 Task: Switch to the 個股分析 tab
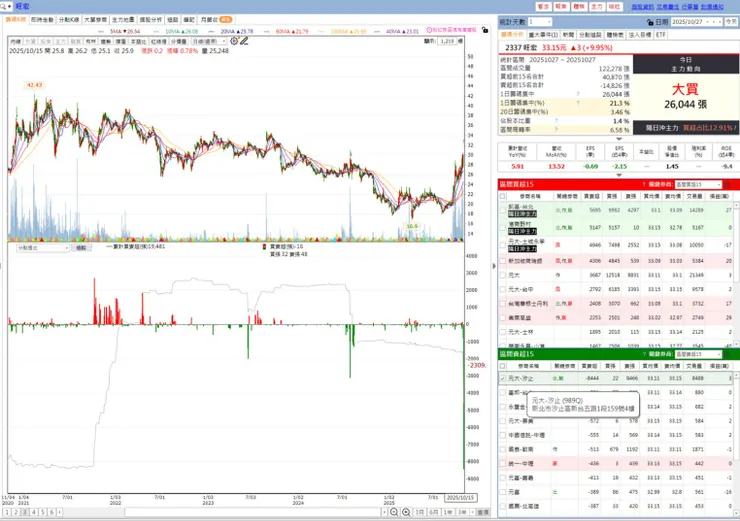[x=151, y=20]
